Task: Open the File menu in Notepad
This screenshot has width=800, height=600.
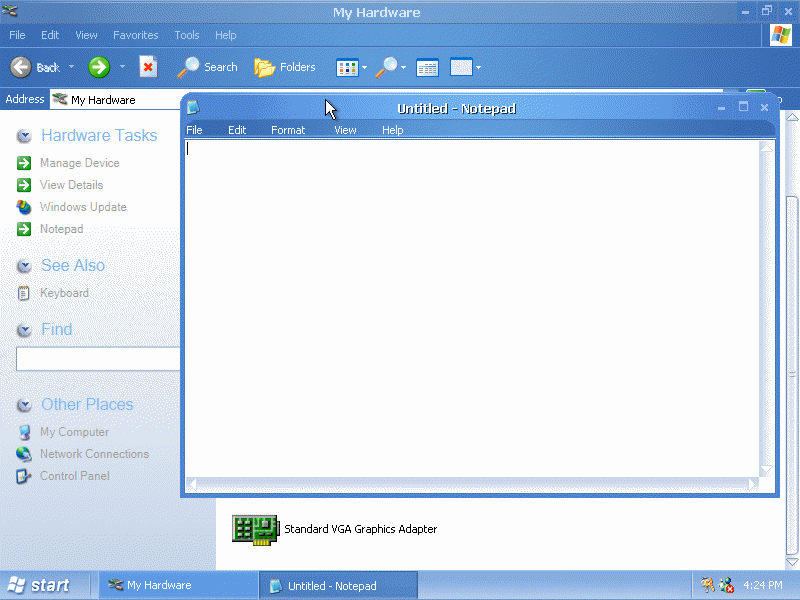Action: click(194, 130)
